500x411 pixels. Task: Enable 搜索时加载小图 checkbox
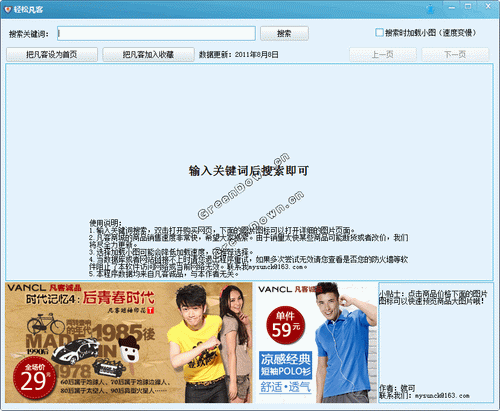tap(379, 33)
